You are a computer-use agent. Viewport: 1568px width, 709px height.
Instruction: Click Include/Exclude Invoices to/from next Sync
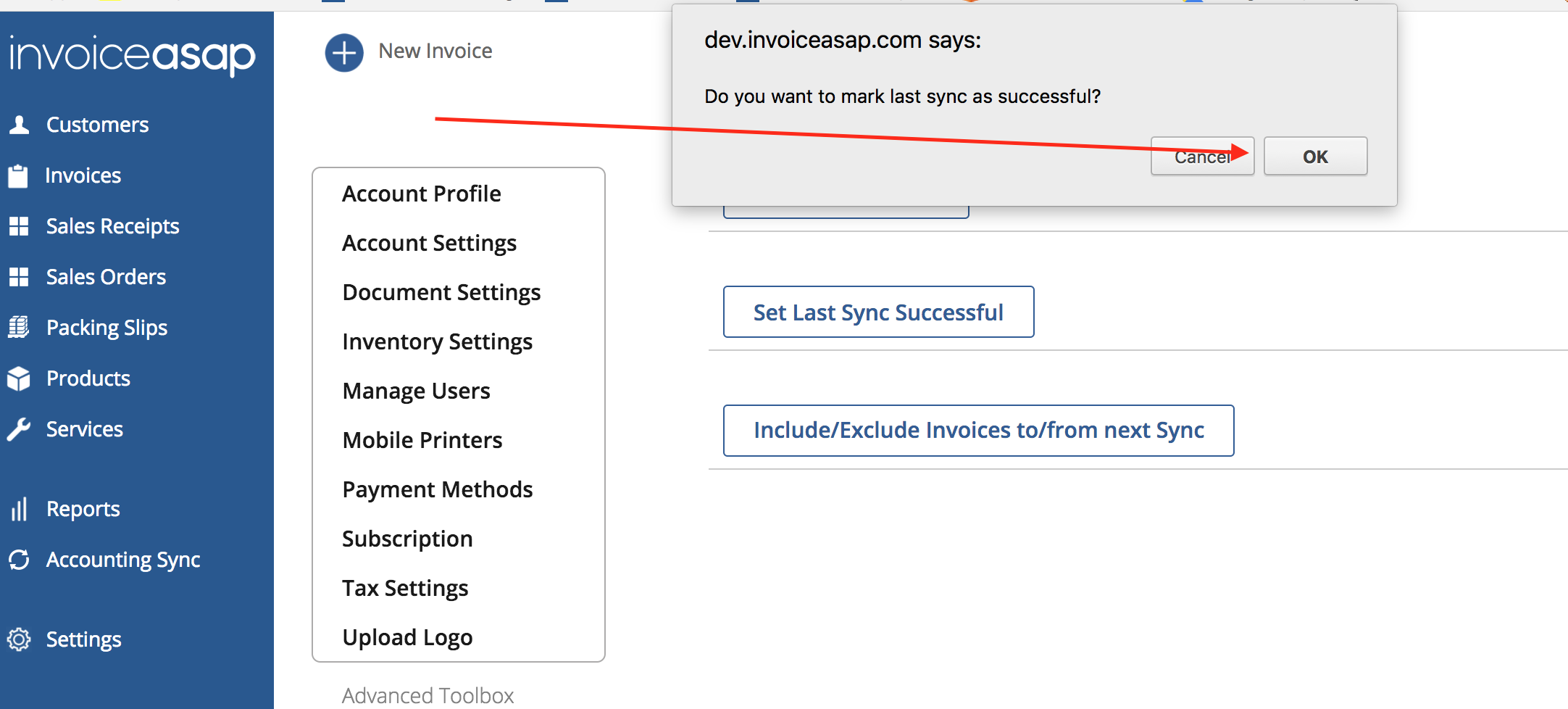pyautogui.click(x=978, y=431)
